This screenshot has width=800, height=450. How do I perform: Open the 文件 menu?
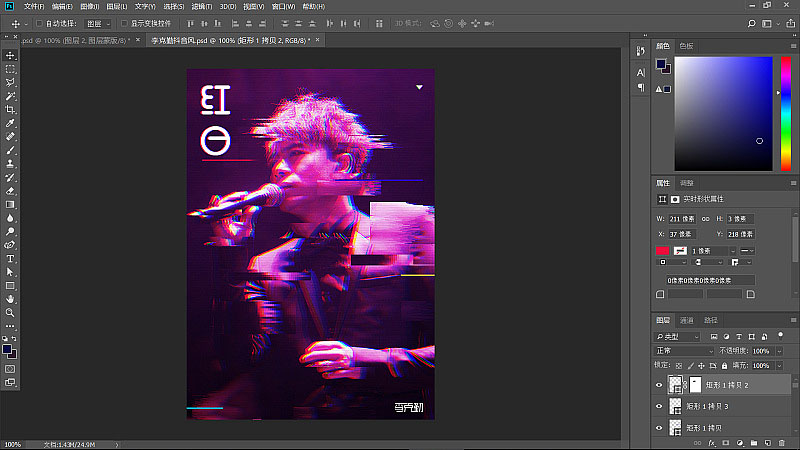pyautogui.click(x=34, y=7)
